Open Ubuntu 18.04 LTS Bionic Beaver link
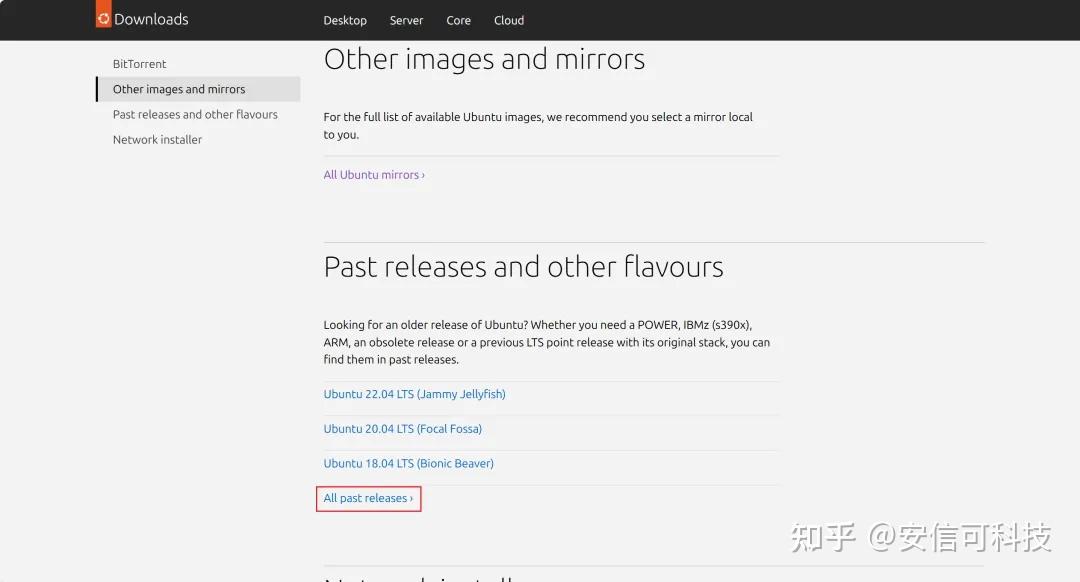Image resolution: width=1080 pixels, height=582 pixels. coord(408,464)
